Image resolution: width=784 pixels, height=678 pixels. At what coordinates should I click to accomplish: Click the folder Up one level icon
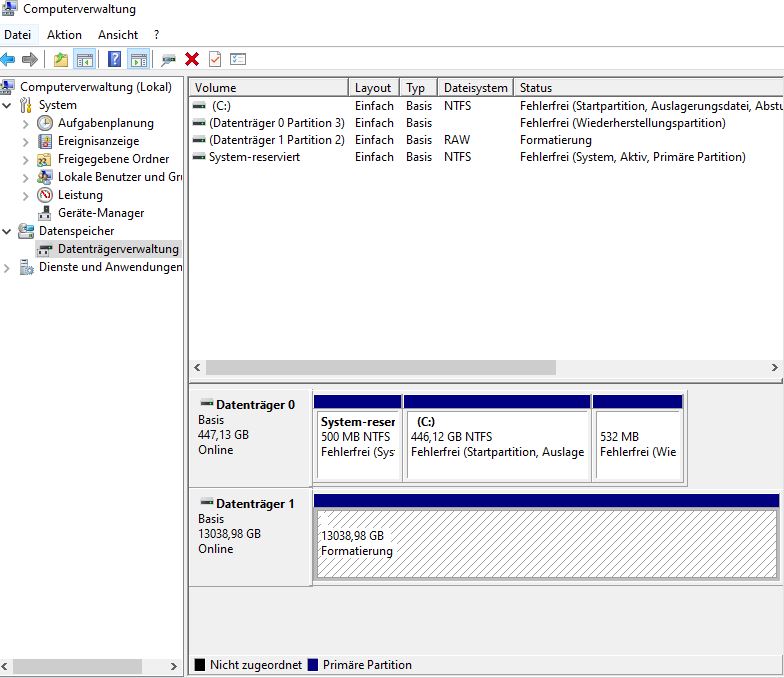click(x=62, y=60)
